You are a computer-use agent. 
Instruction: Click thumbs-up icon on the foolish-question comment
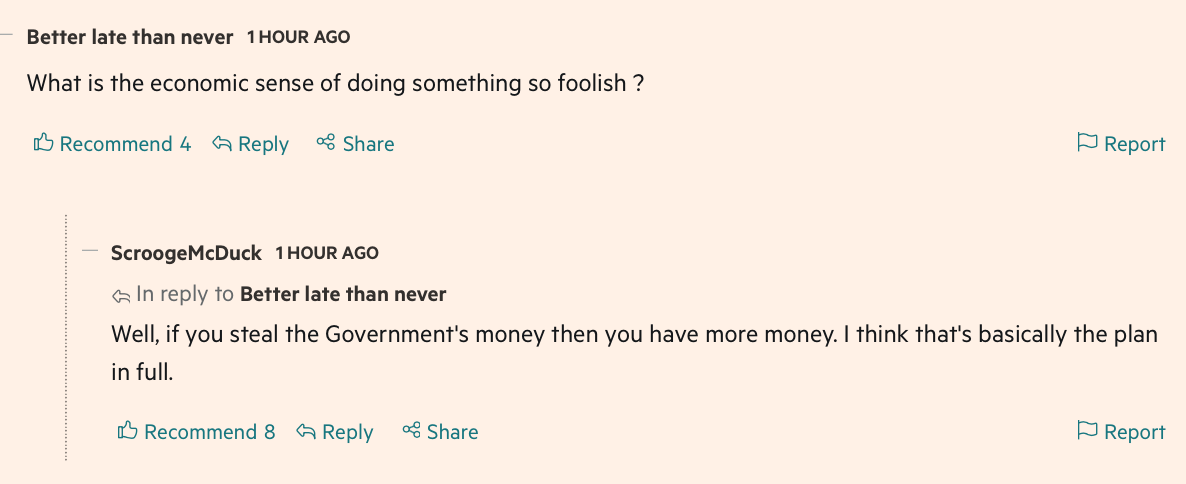[x=43, y=142]
